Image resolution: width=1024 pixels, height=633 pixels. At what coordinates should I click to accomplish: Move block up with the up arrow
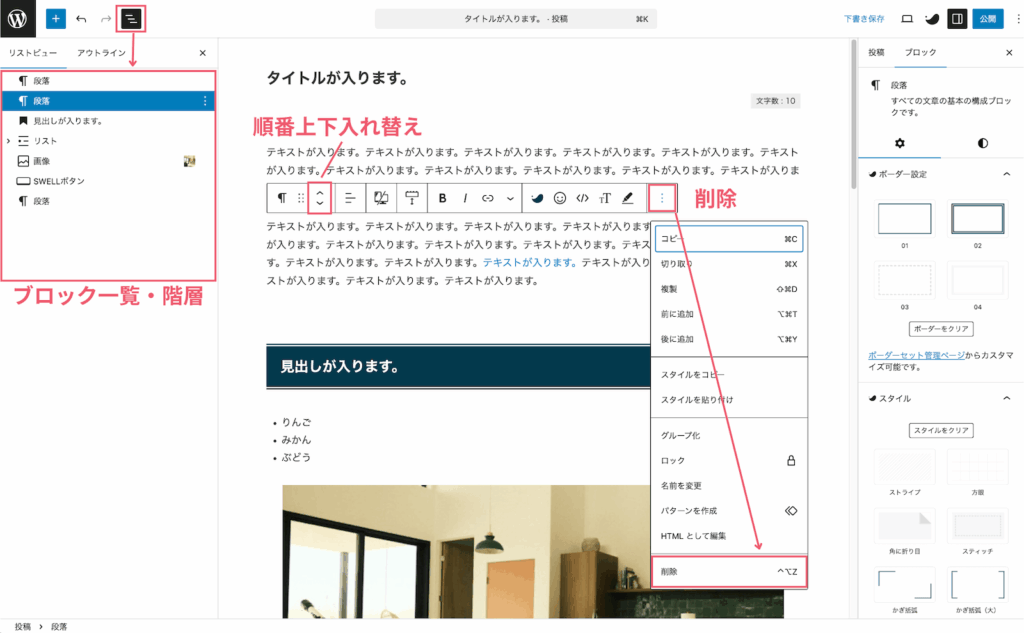pyautogui.click(x=320, y=192)
